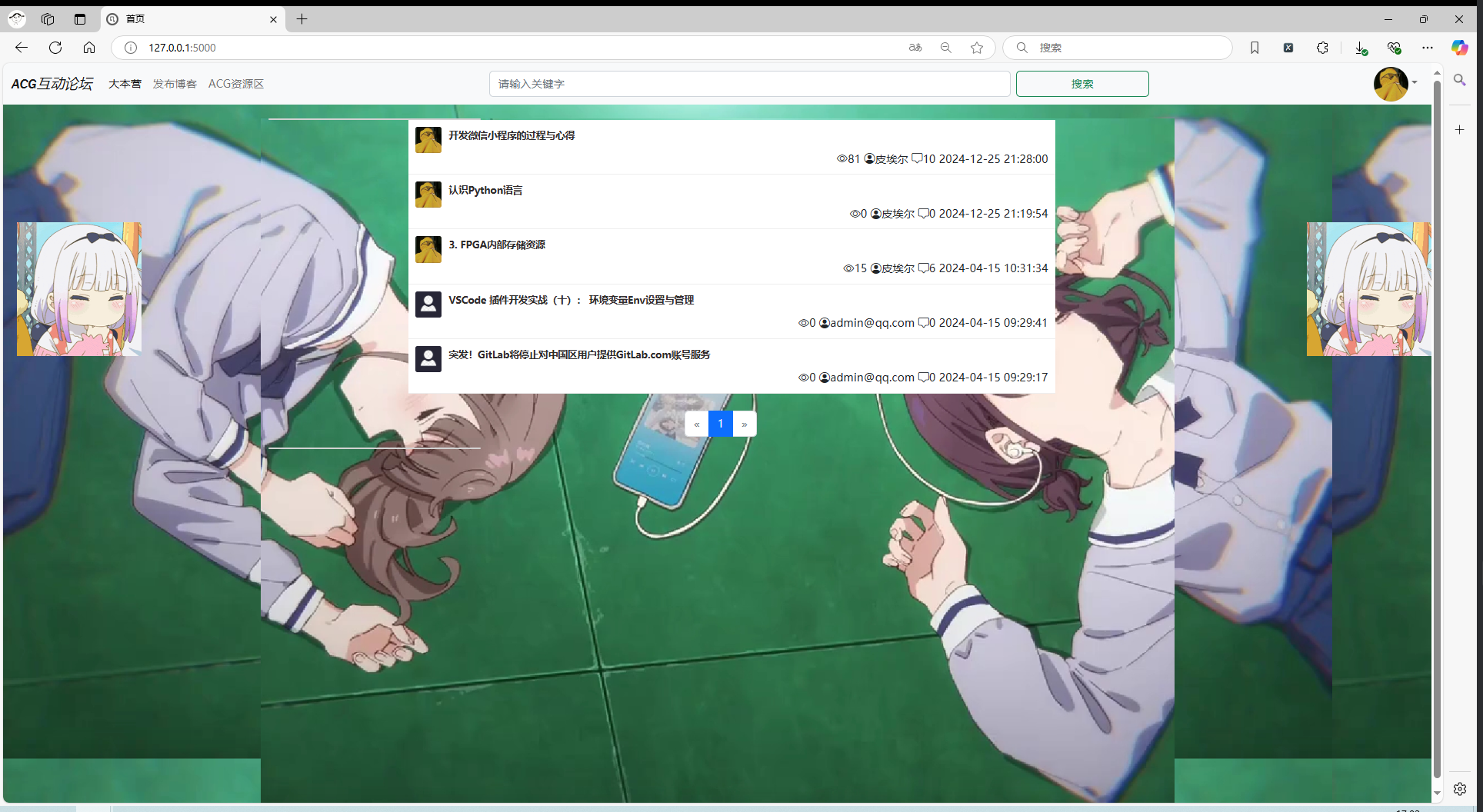Open post 认识Python语言

tap(485, 190)
